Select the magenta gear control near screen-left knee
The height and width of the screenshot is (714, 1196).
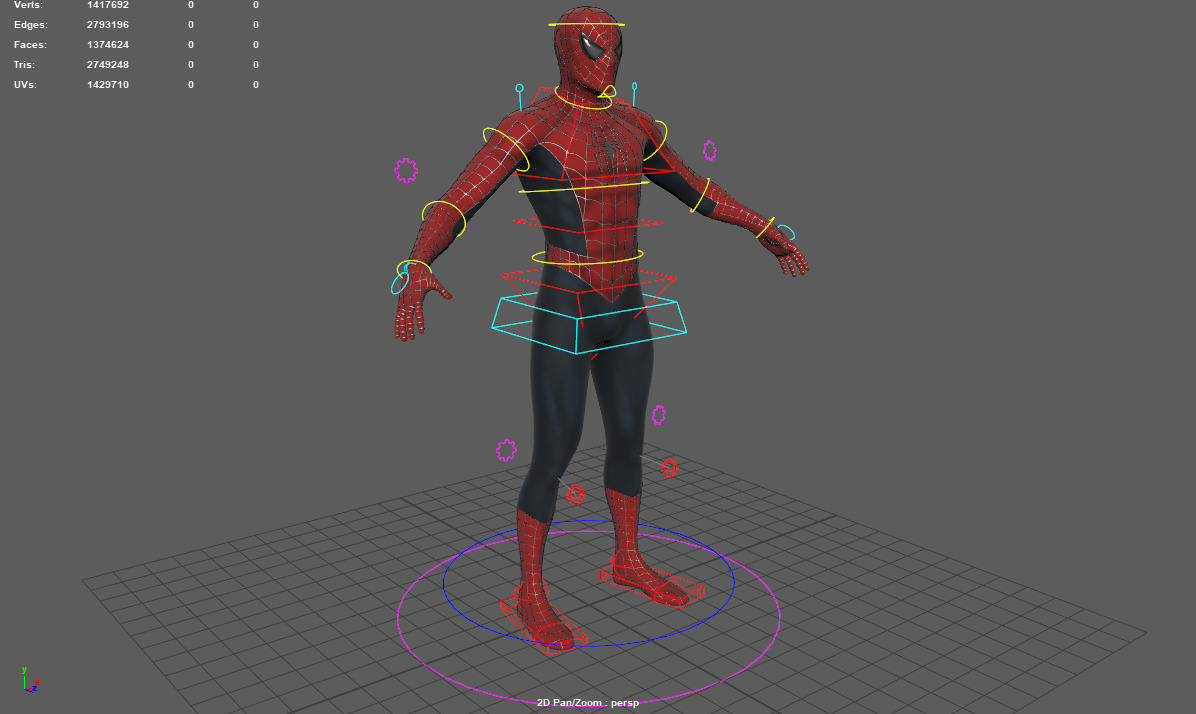(506, 450)
